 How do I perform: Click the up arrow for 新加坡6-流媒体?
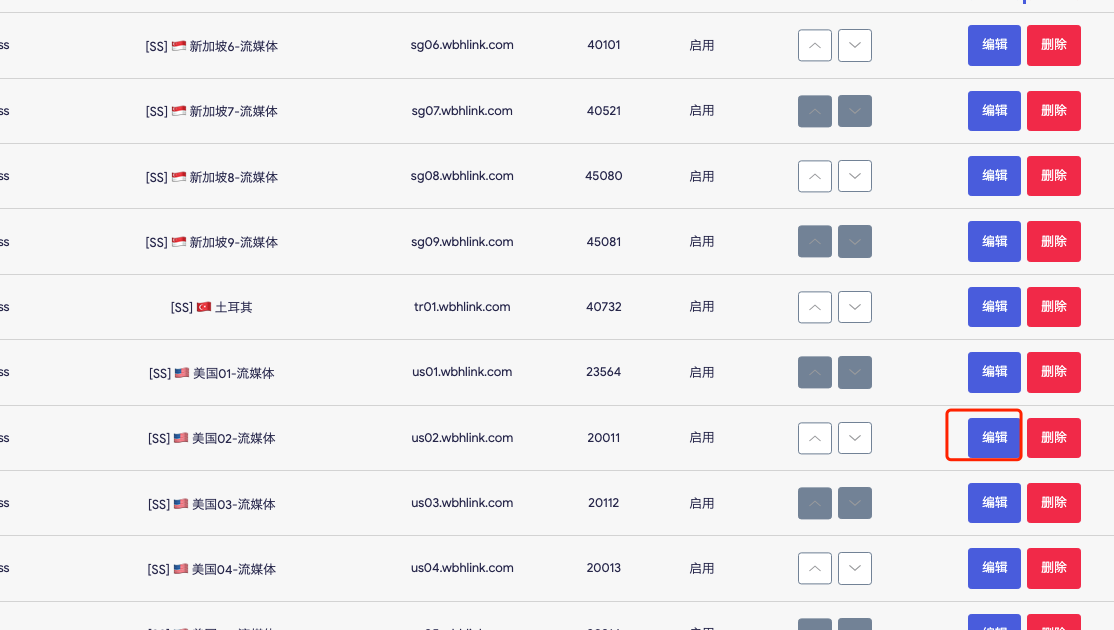(x=814, y=45)
